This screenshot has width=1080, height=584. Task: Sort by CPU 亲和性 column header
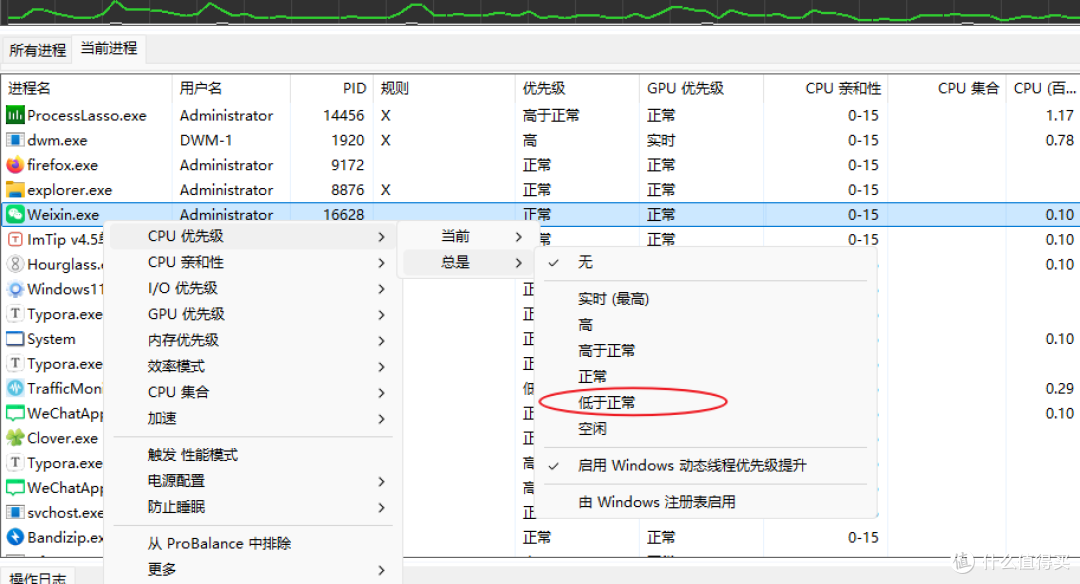[825, 88]
